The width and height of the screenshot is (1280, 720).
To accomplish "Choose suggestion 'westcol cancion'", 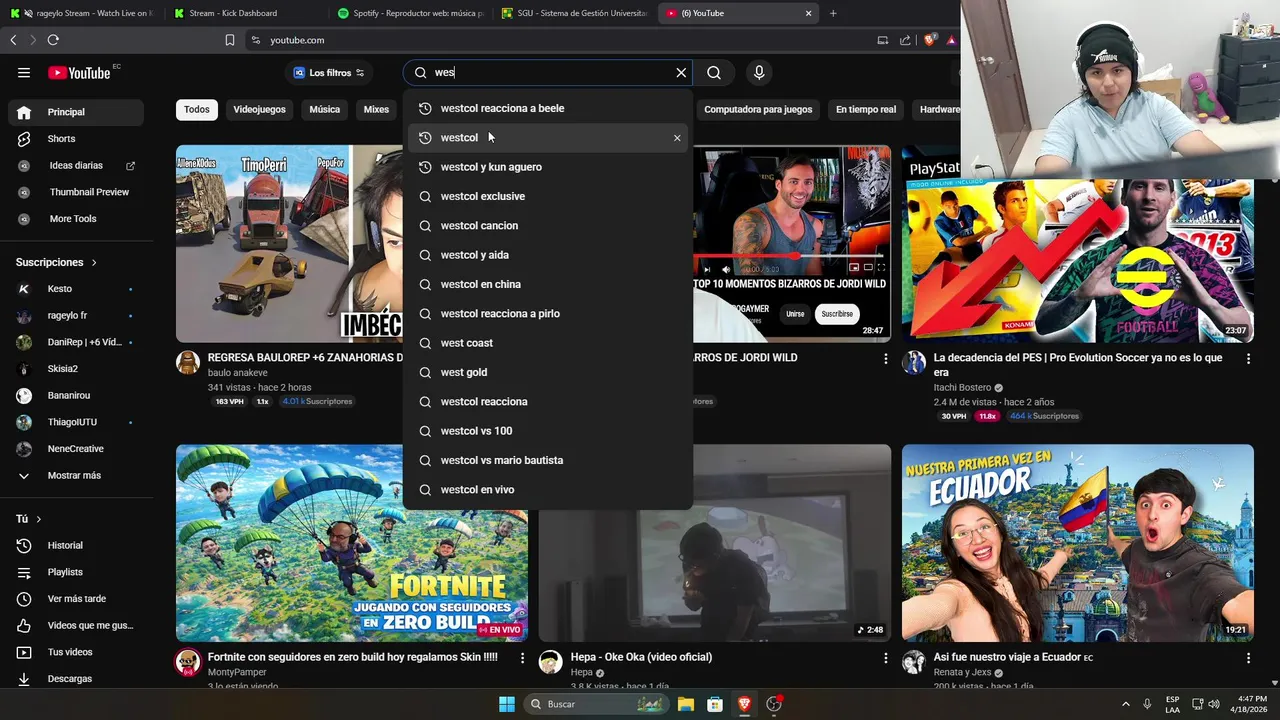I will click(548, 226).
